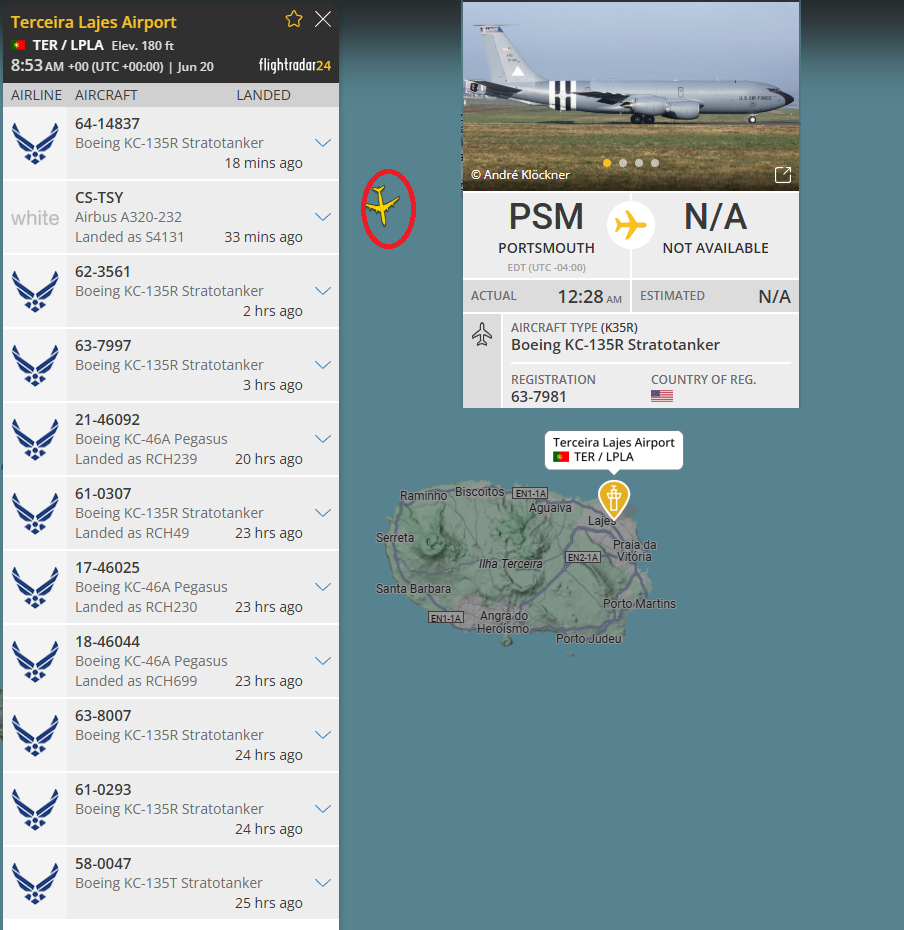
Task: Click the yellow plane icon between PSM and N/A
Action: pyautogui.click(x=631, y=225)
